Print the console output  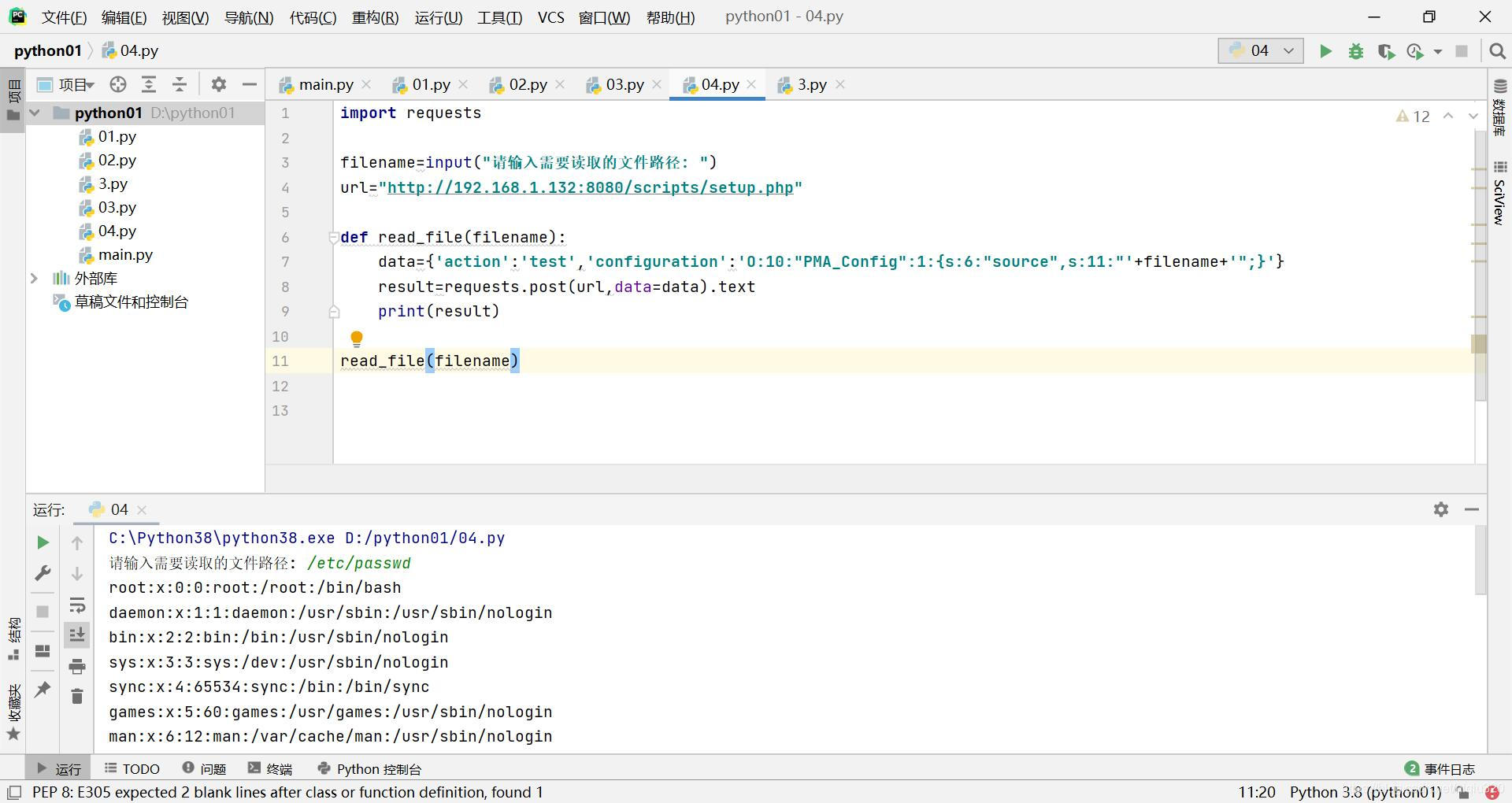(x=77, y=667)
